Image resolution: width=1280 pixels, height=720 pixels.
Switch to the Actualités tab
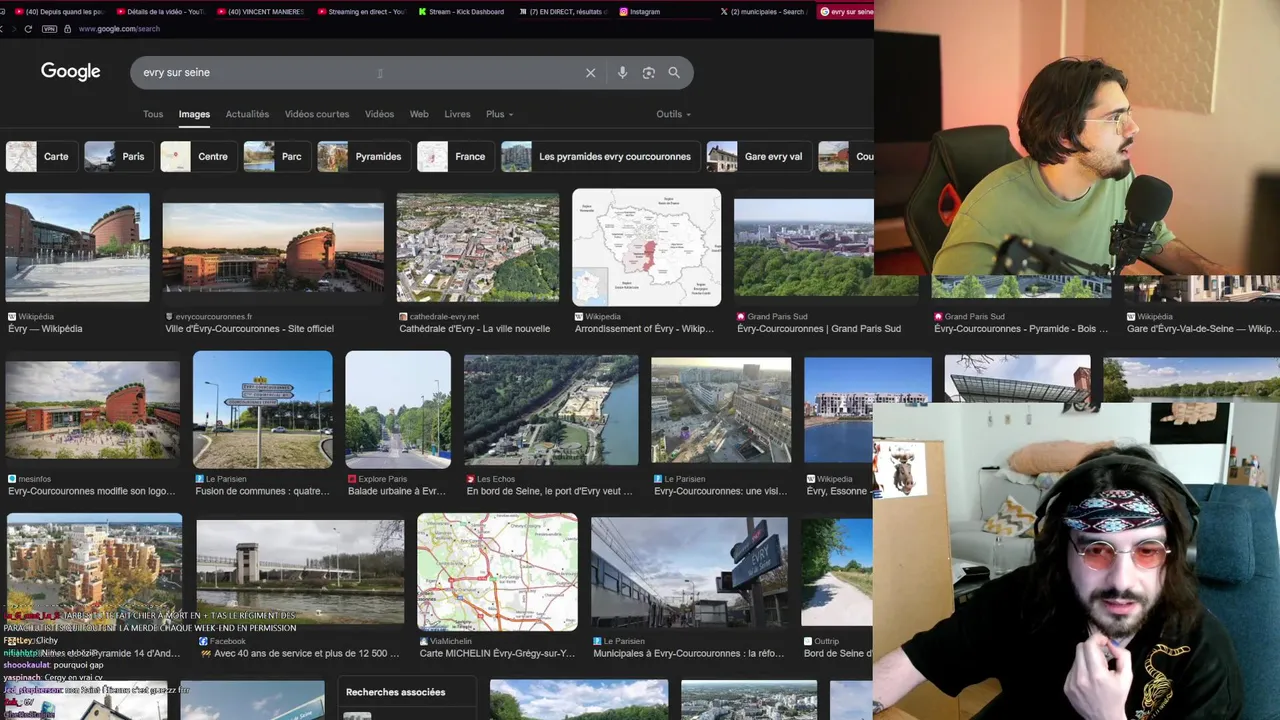point(247,114)
